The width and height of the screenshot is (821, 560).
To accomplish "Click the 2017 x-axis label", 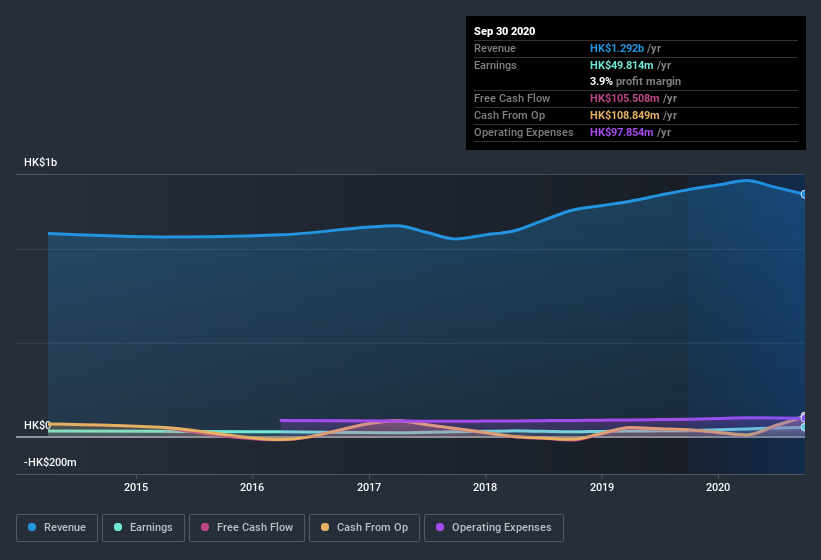I will (369, 487).
